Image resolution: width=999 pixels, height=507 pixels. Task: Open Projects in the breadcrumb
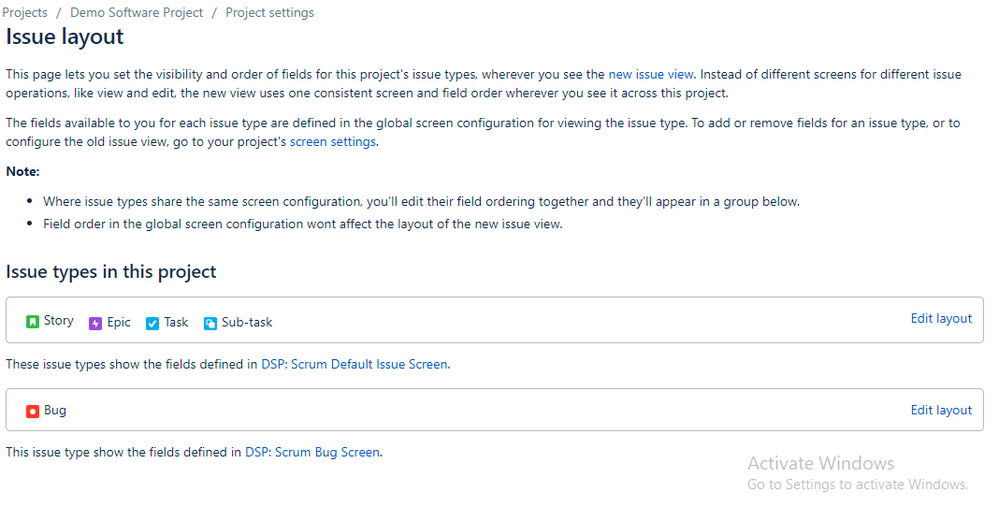[25, 13]
